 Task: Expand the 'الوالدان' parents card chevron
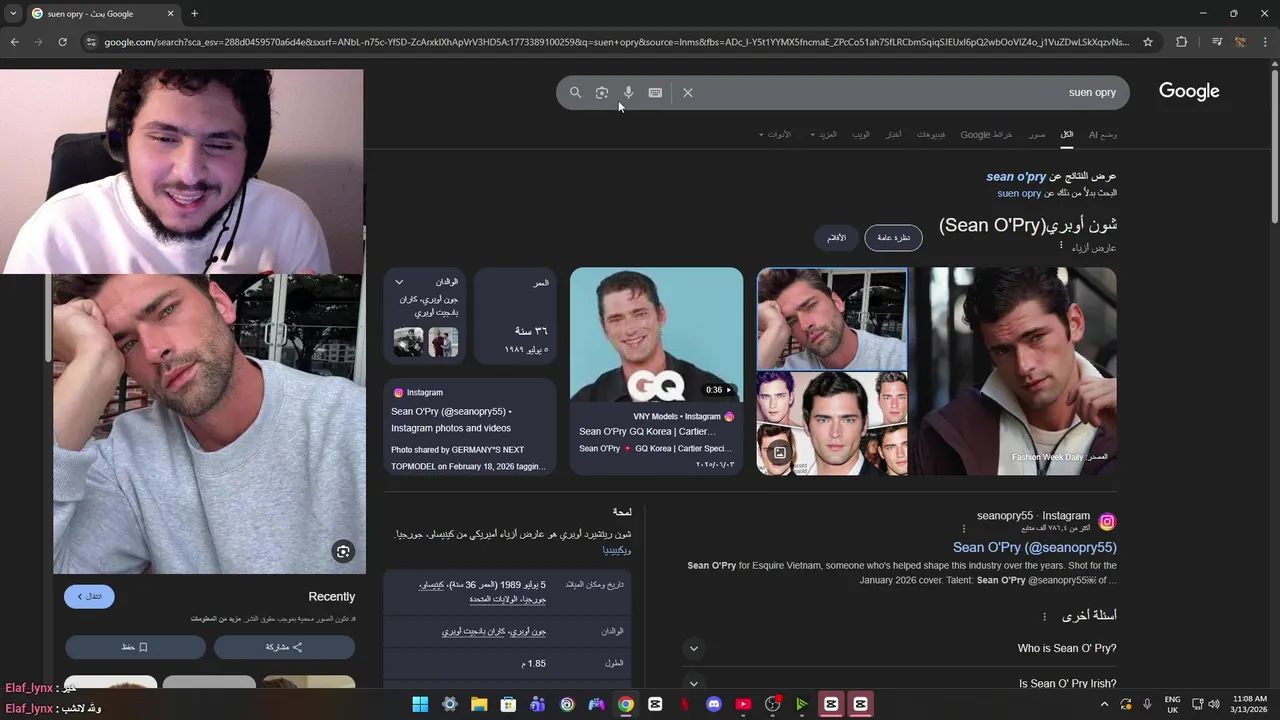point(399,282)
